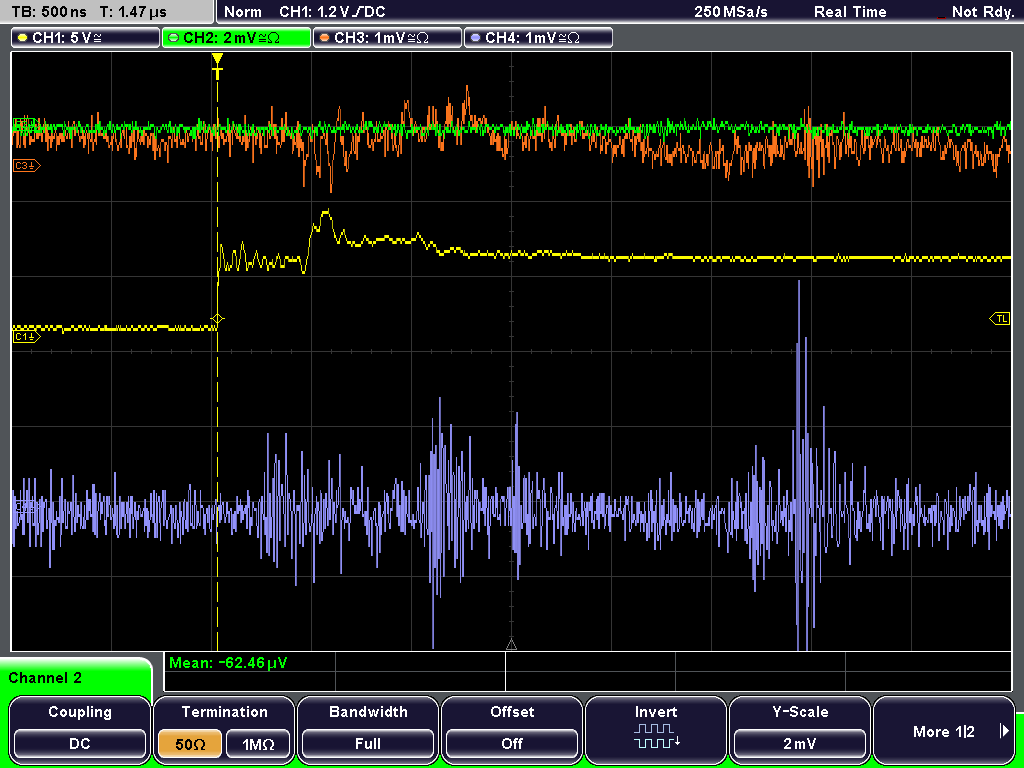Viewport: 1024px width, 768px height.
Task: Click the Mean: -62.46 µV measurement
Action: pyautogui.click(x=227, y=663)
